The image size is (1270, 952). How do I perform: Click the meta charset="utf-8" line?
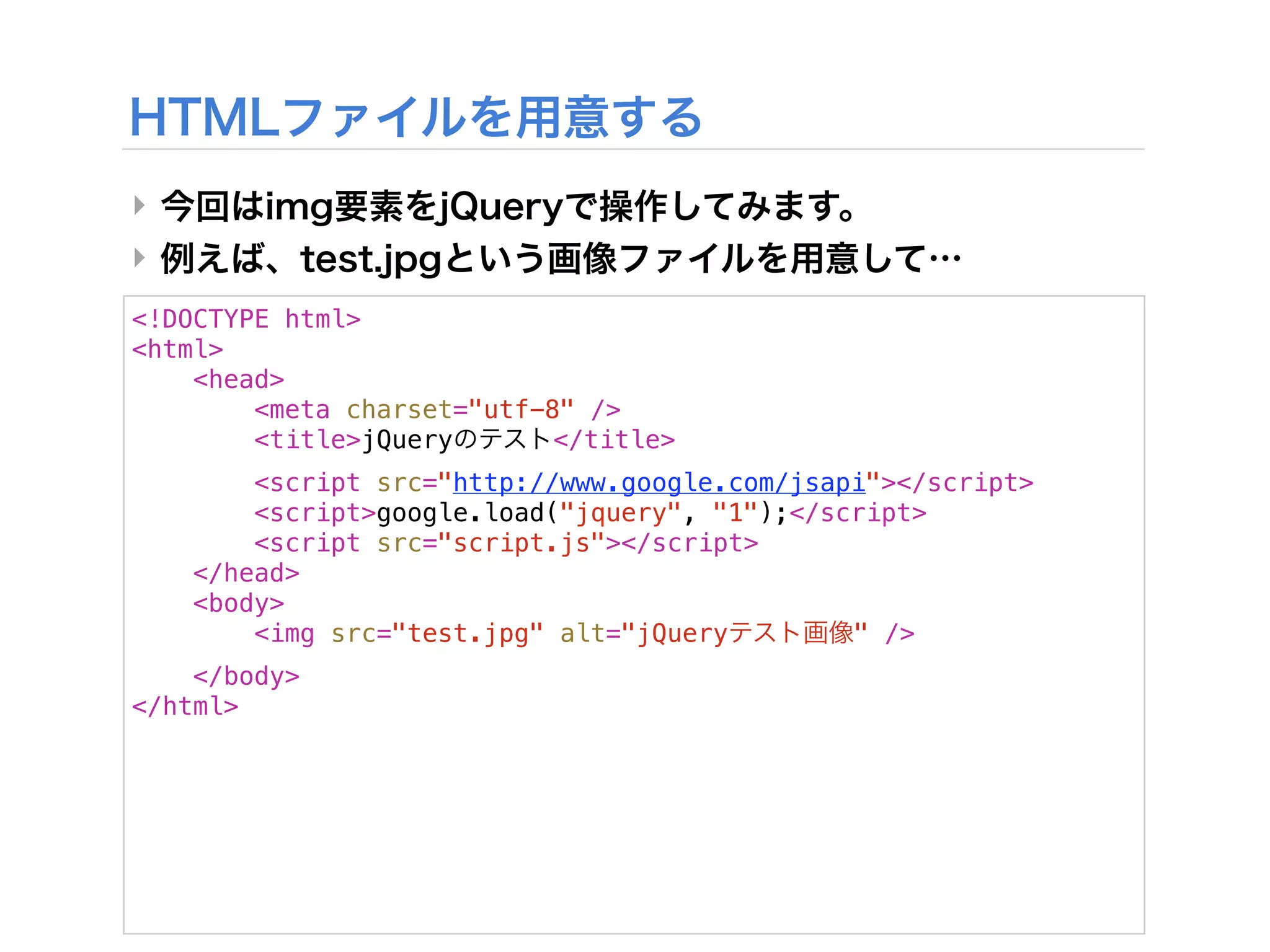(437, 410)
